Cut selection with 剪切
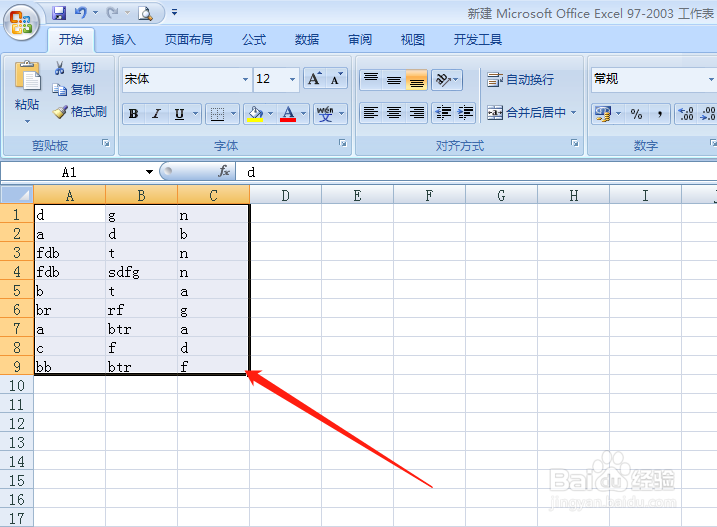Screen dimensions: 717x527 [x=75, y=68]
